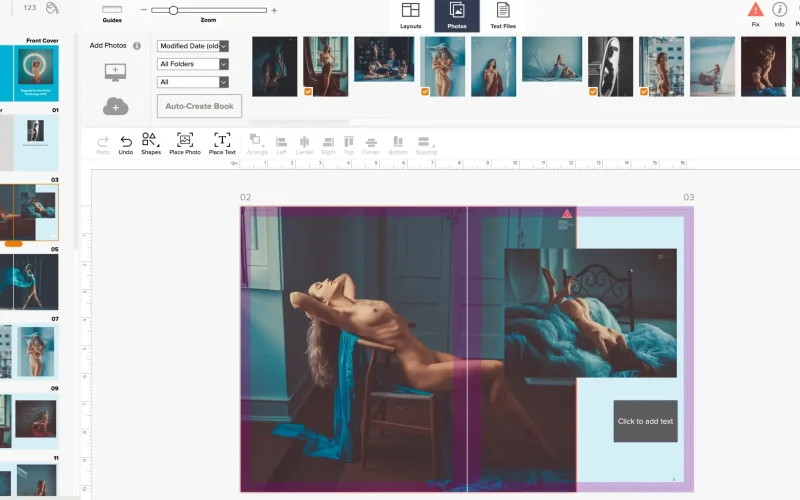Select the Place Text tool
The height and width of the screenshot is (500, 800).
pyautogui.click(x=222, y=141)
